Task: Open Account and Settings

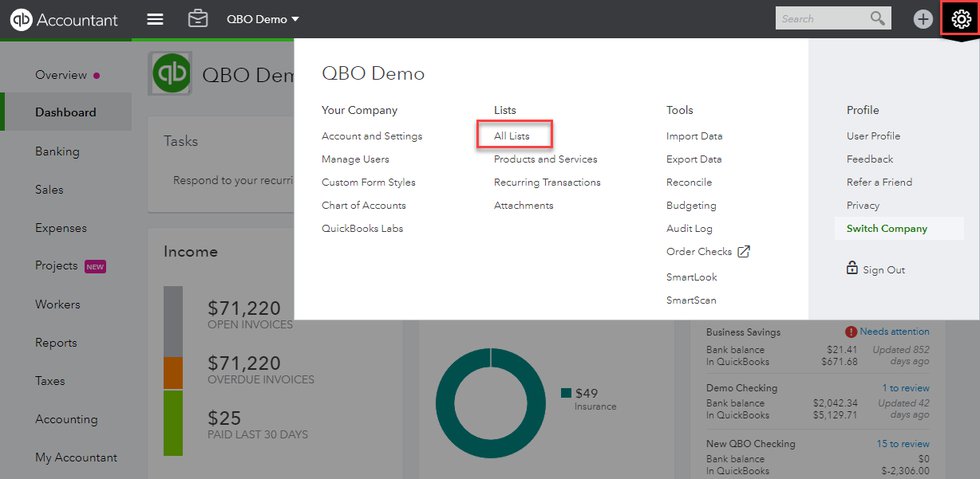Action: tap(371, 136)
